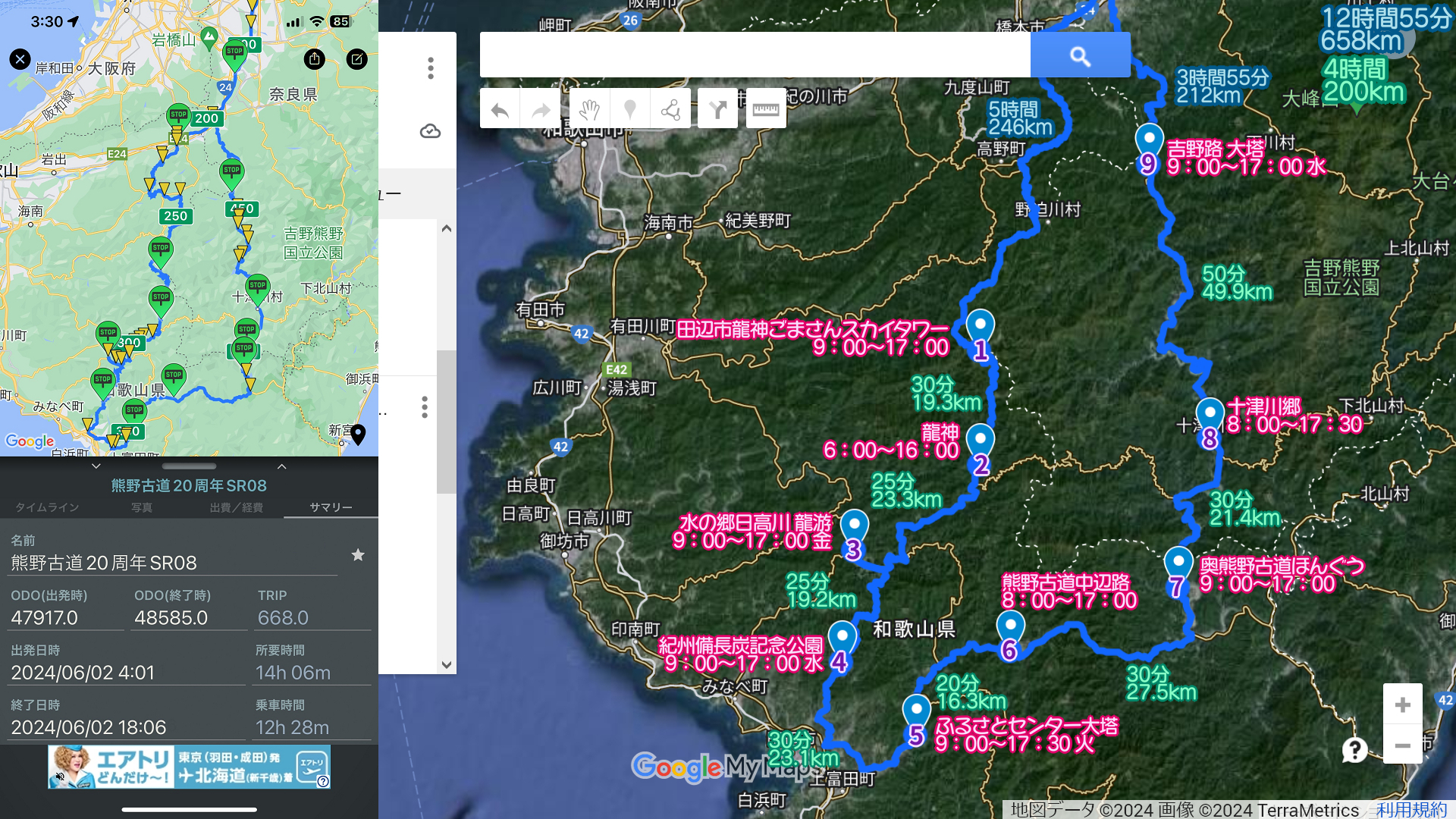1456x819 pixels.
Task: Select the add directions tool
Action: (717, 111)
